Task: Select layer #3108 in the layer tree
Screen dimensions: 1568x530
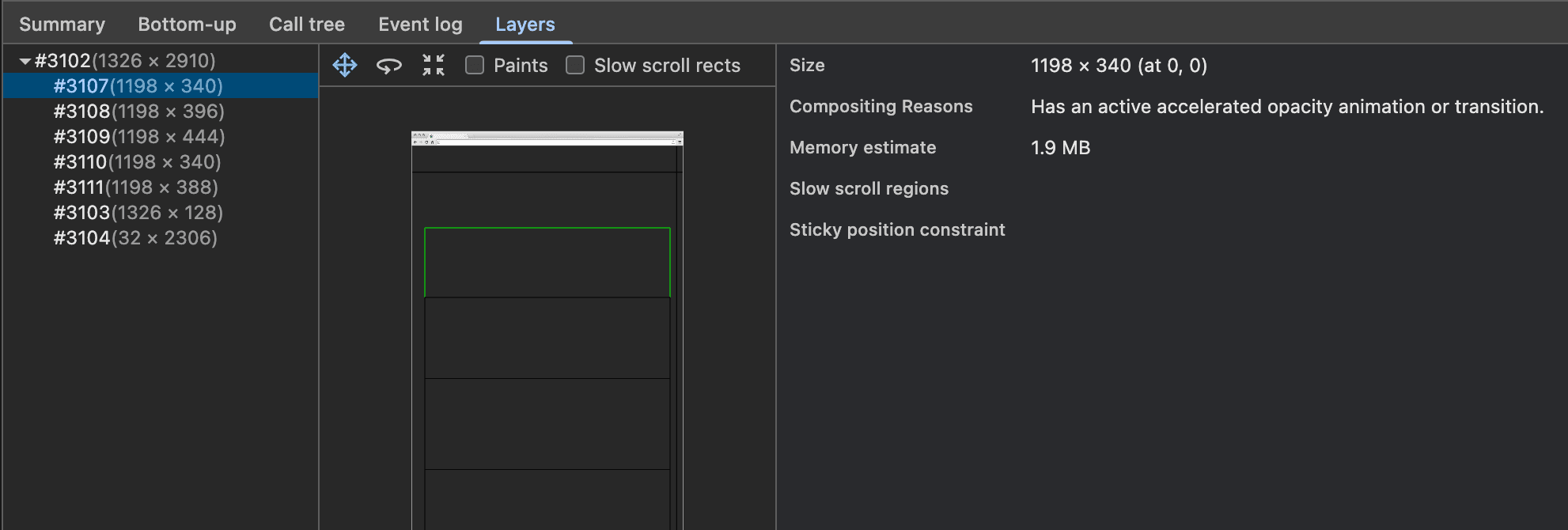Action: coord(138,112)
